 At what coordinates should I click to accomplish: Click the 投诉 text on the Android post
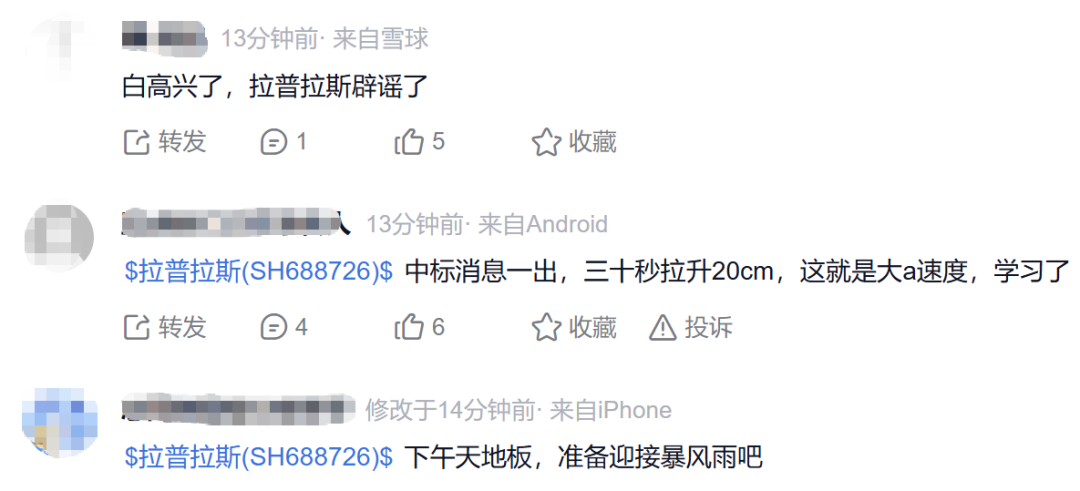tap(708, 328)
